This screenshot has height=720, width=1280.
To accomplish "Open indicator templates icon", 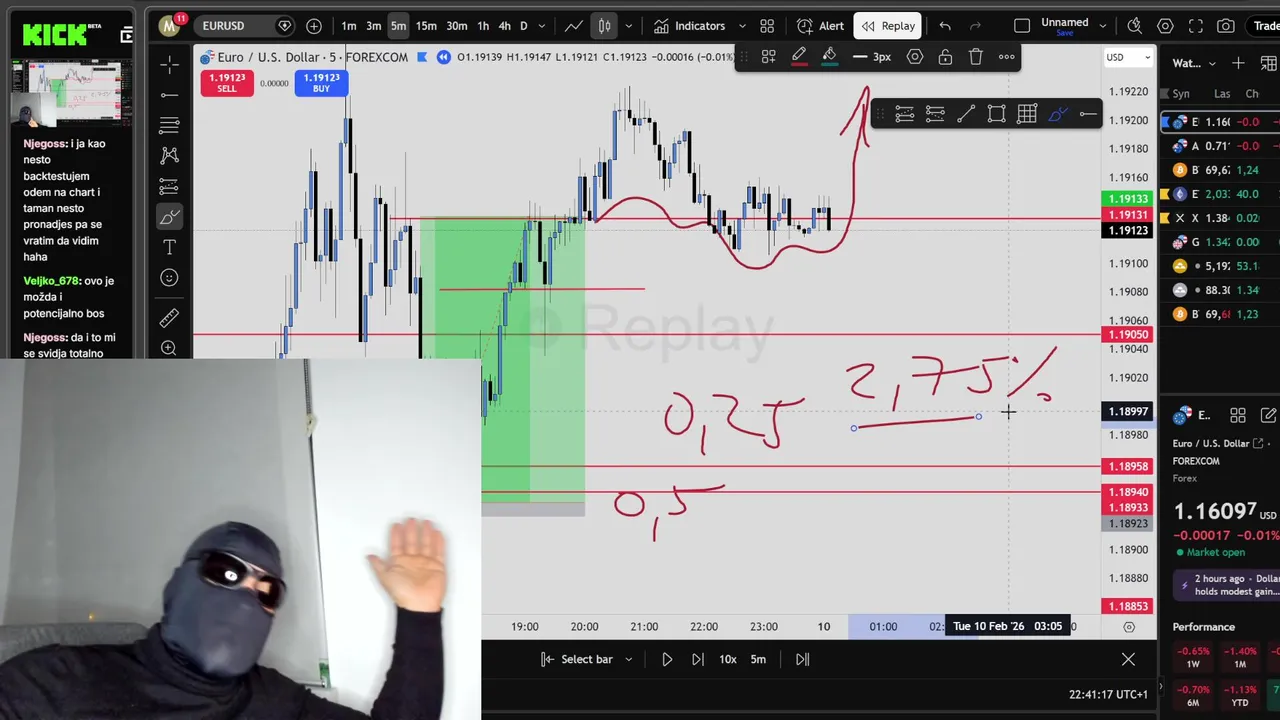I will [x=767, y=26].
